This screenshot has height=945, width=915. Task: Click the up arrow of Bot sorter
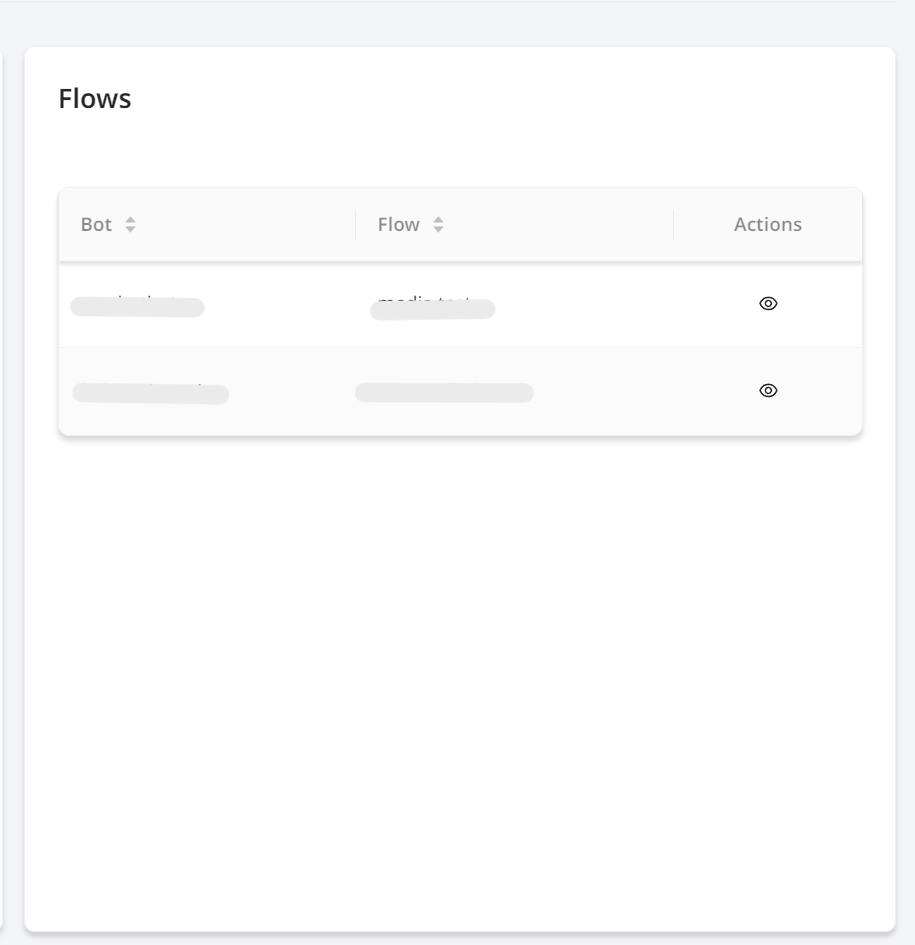pos(130,220)
